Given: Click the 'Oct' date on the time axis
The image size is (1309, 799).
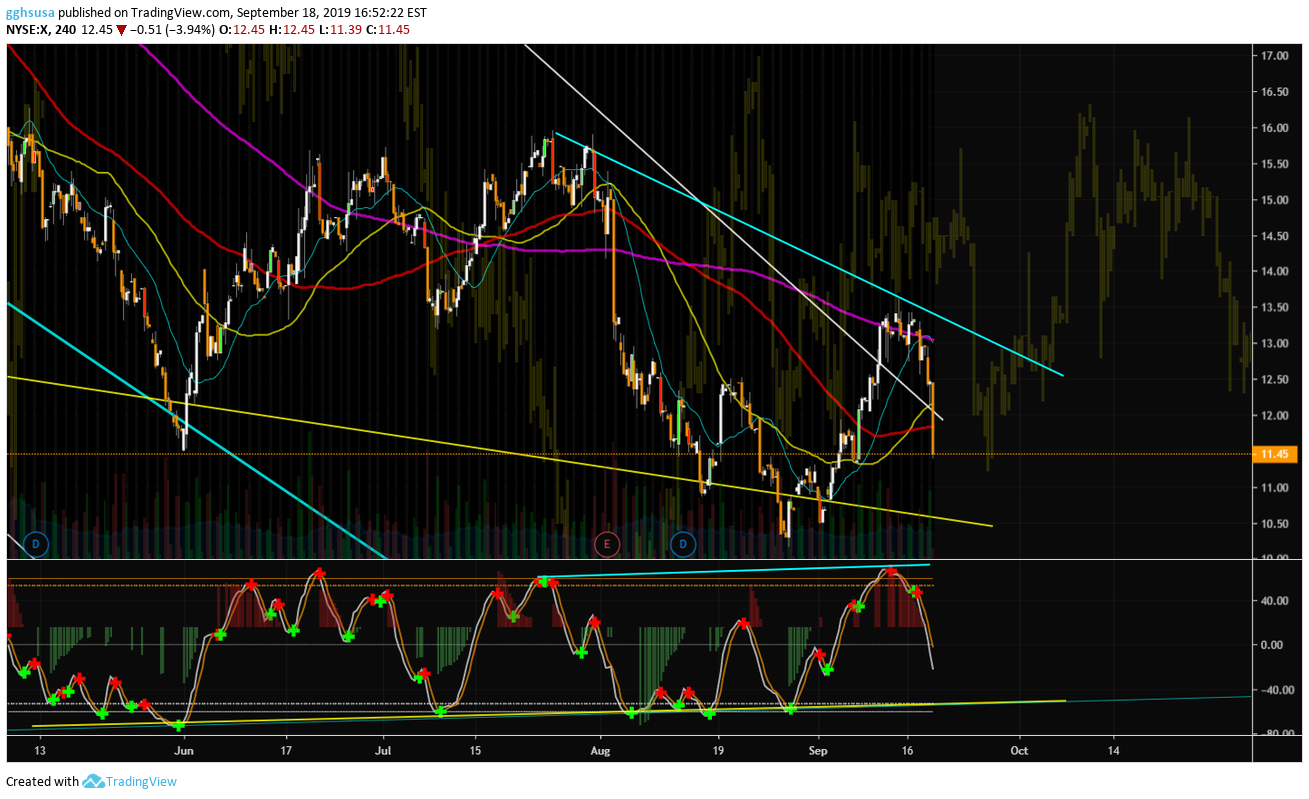Looking at the screenshot, I should click(x=1019, y=749).
